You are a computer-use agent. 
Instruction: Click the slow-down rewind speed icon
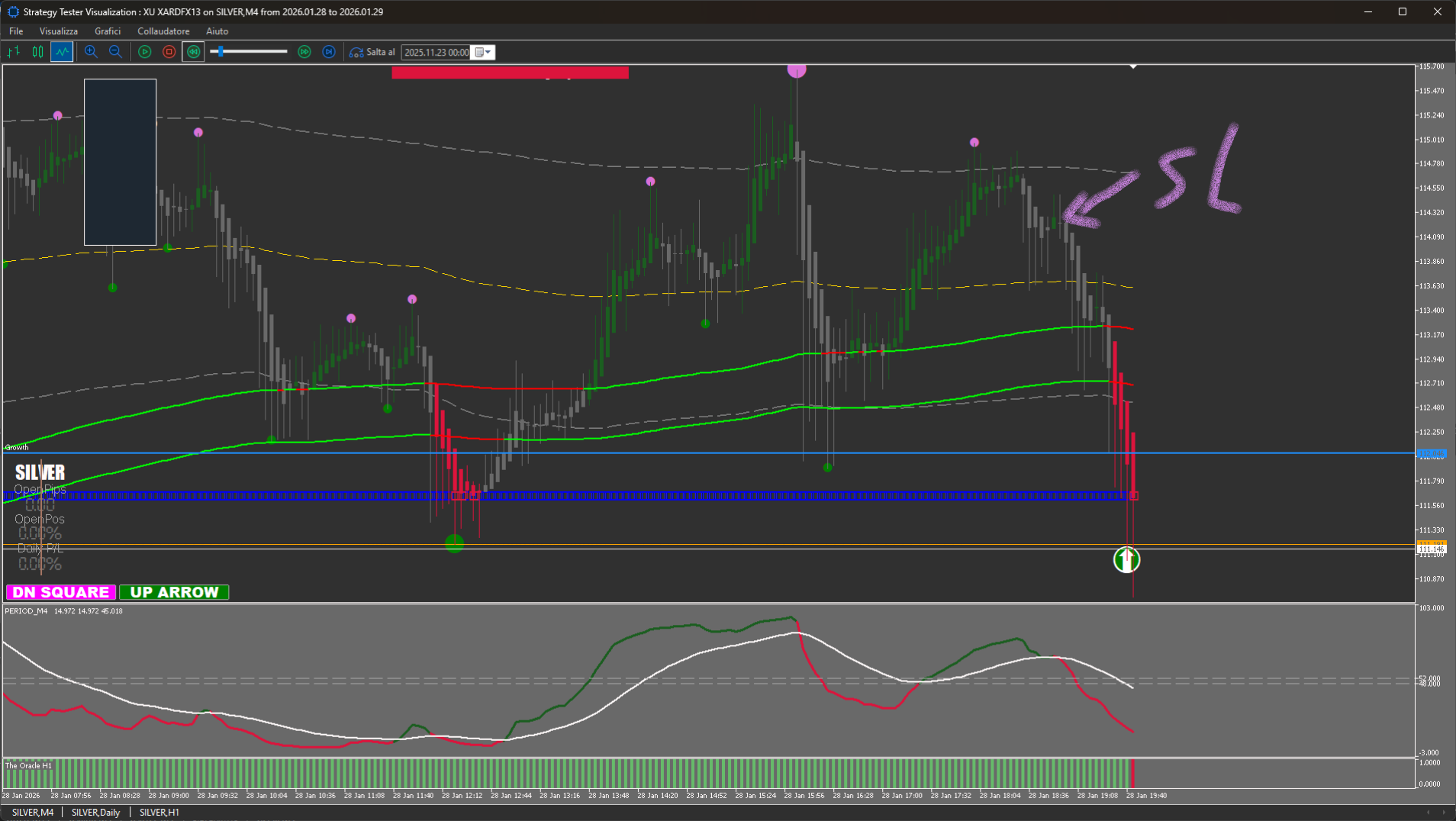pyautogui.click(x=194, y=52)
